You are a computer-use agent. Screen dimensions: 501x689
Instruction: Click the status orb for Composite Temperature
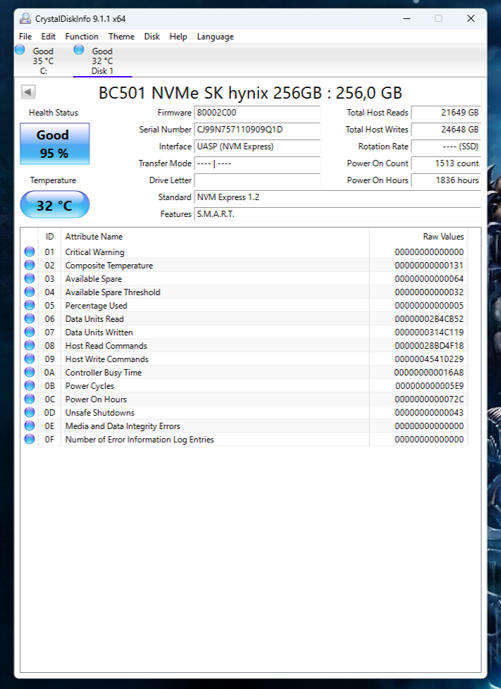click(x=29, y=265)
